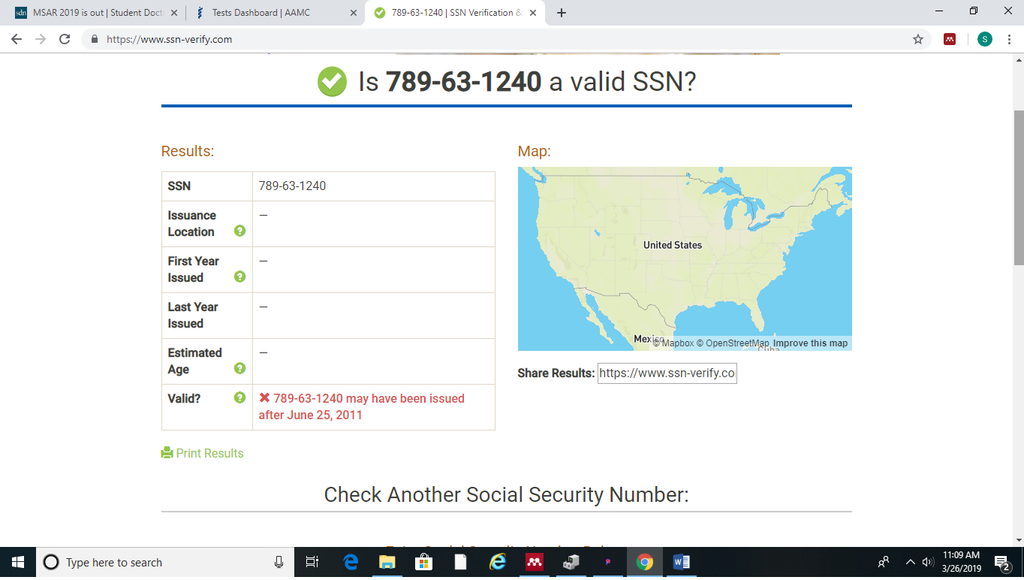Image resolution: width=1024 pixels, height=580 pixels.
Task: Switch to MSAR 2019 Student Doctor tab
Action: 95,12
